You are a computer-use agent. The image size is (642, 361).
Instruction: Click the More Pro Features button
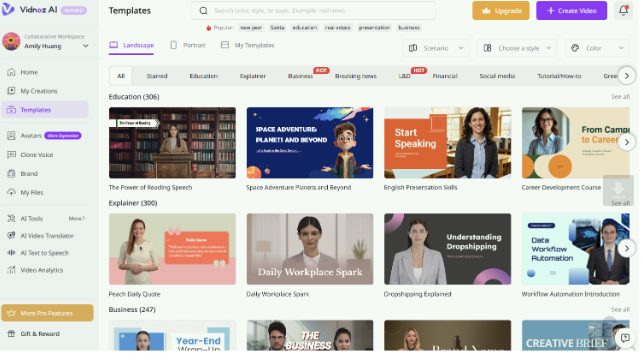pyautogui.click(x=47, y=314)
